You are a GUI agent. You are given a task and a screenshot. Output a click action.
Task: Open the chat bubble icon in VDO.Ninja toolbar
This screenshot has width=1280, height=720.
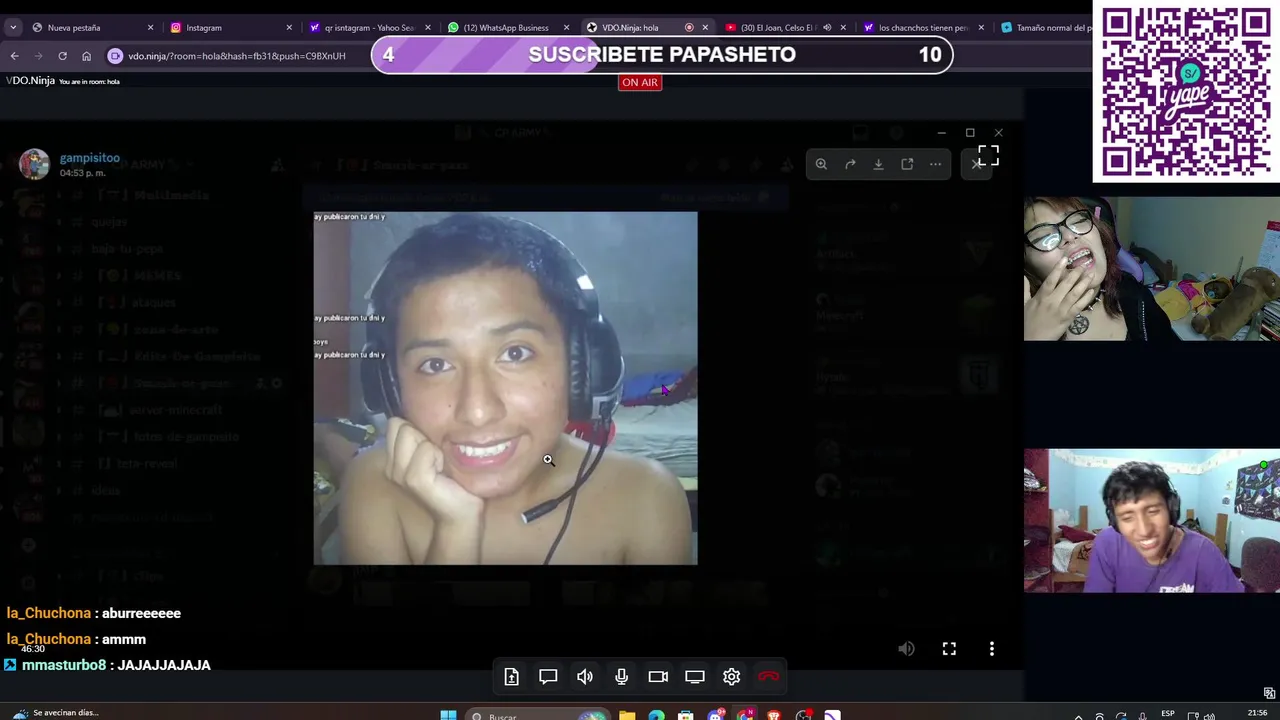coord(548,677)
